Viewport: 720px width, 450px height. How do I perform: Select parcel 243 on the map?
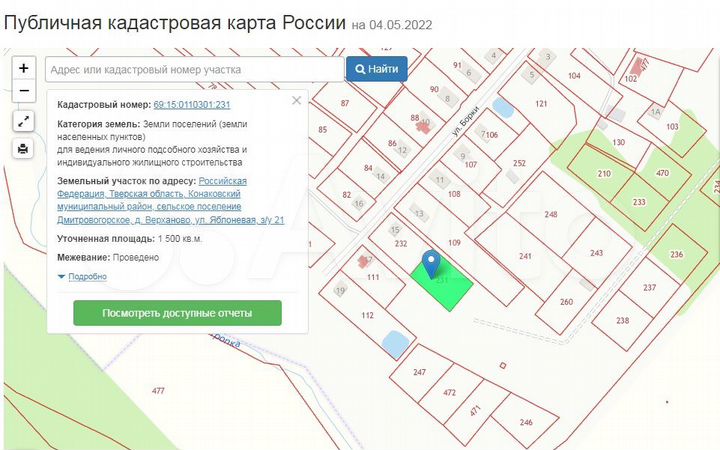click(x=596, y=253)
